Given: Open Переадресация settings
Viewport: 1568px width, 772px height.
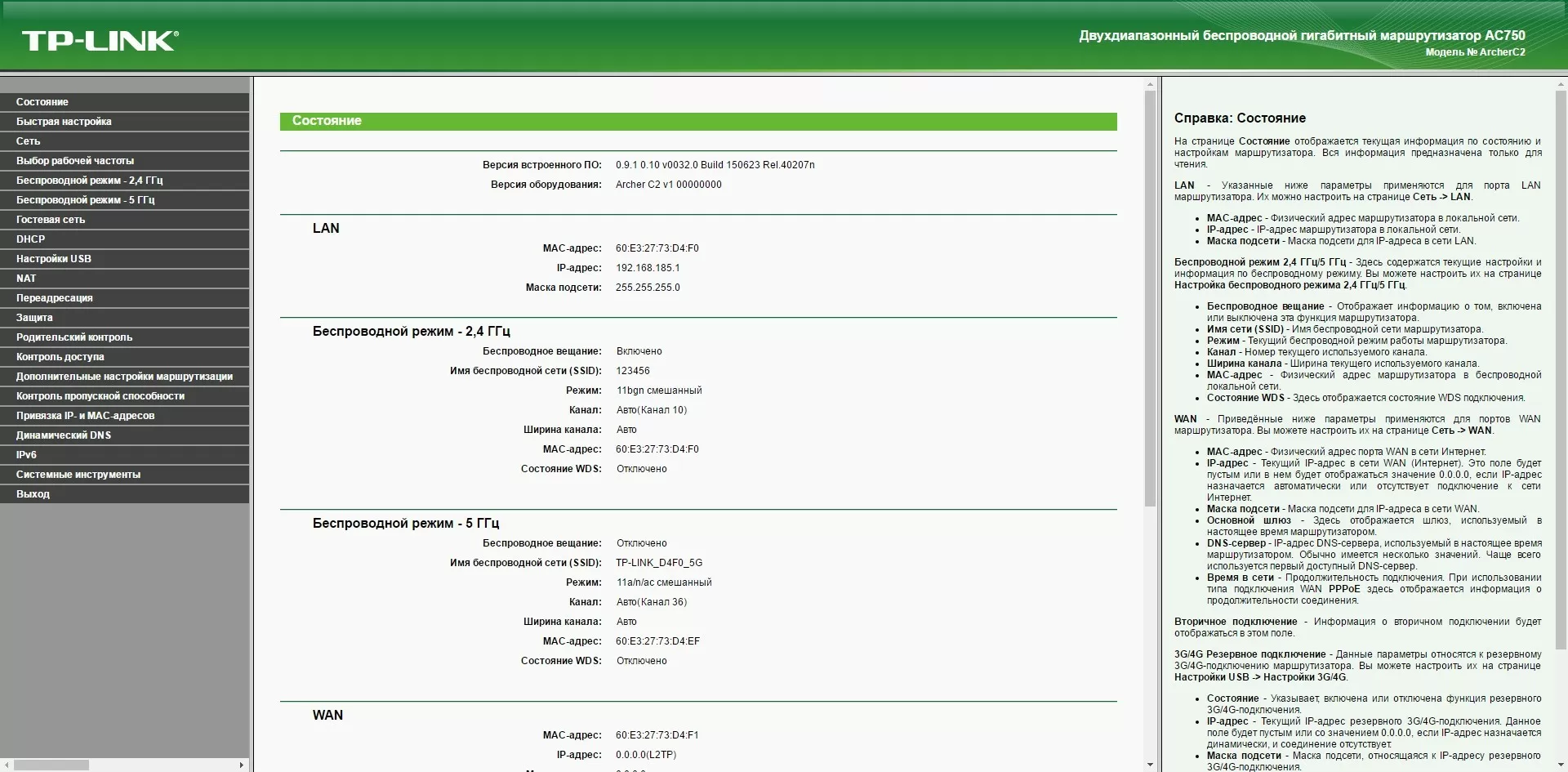Looking at the screenshot, I should (x=124, y=298).
